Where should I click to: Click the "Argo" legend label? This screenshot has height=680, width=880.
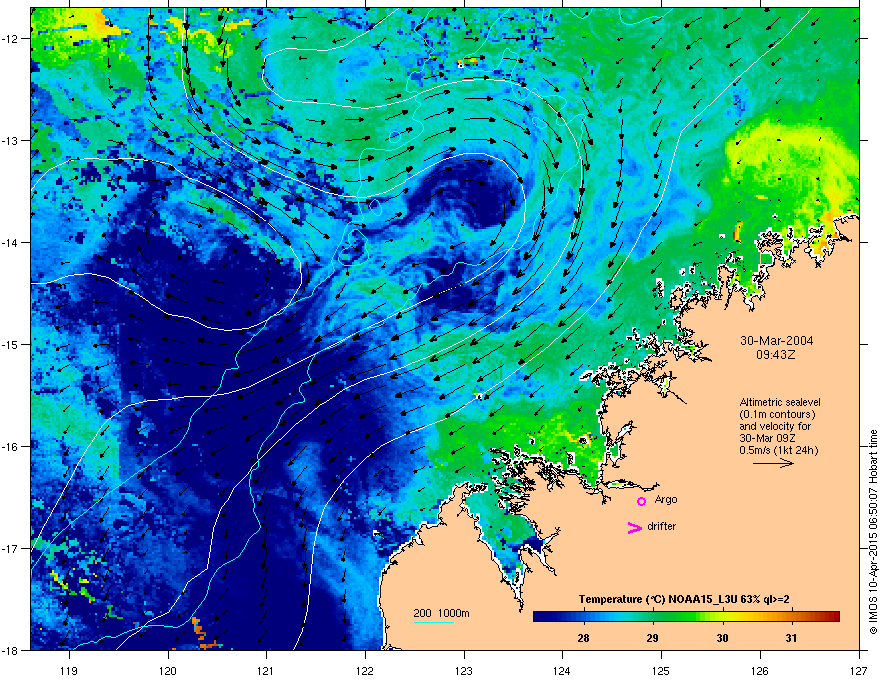coord(666,499)
